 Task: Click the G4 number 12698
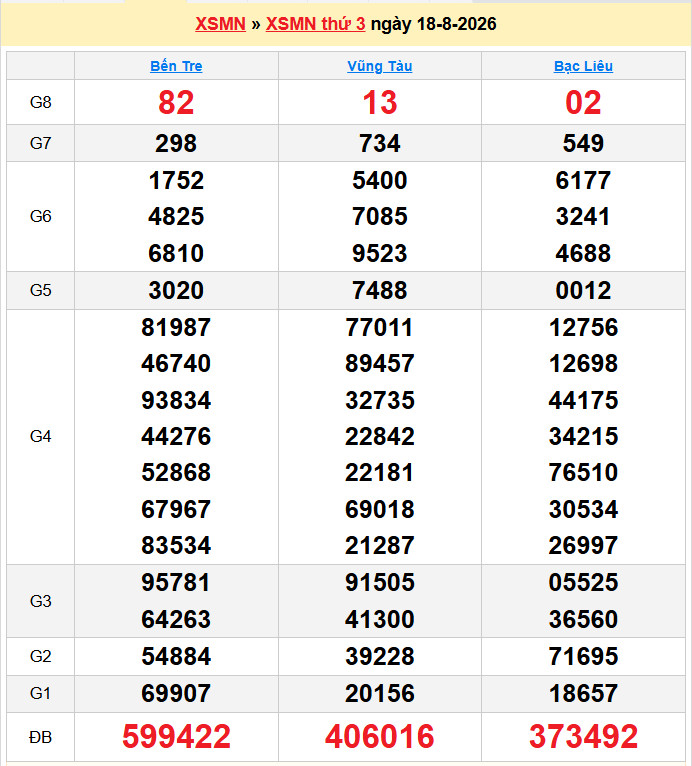pyautogui.click(x=584, y=363)
